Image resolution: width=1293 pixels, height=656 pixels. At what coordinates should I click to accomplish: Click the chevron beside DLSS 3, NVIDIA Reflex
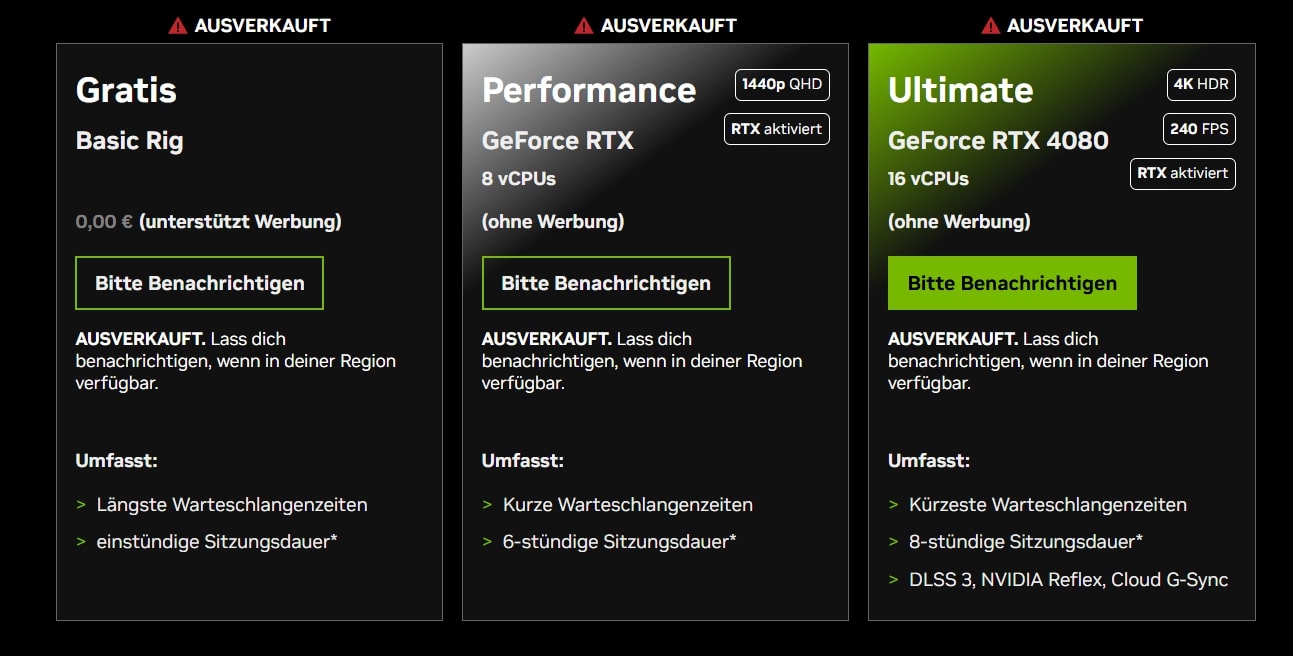pyautogui.click(x=893, y=580)
